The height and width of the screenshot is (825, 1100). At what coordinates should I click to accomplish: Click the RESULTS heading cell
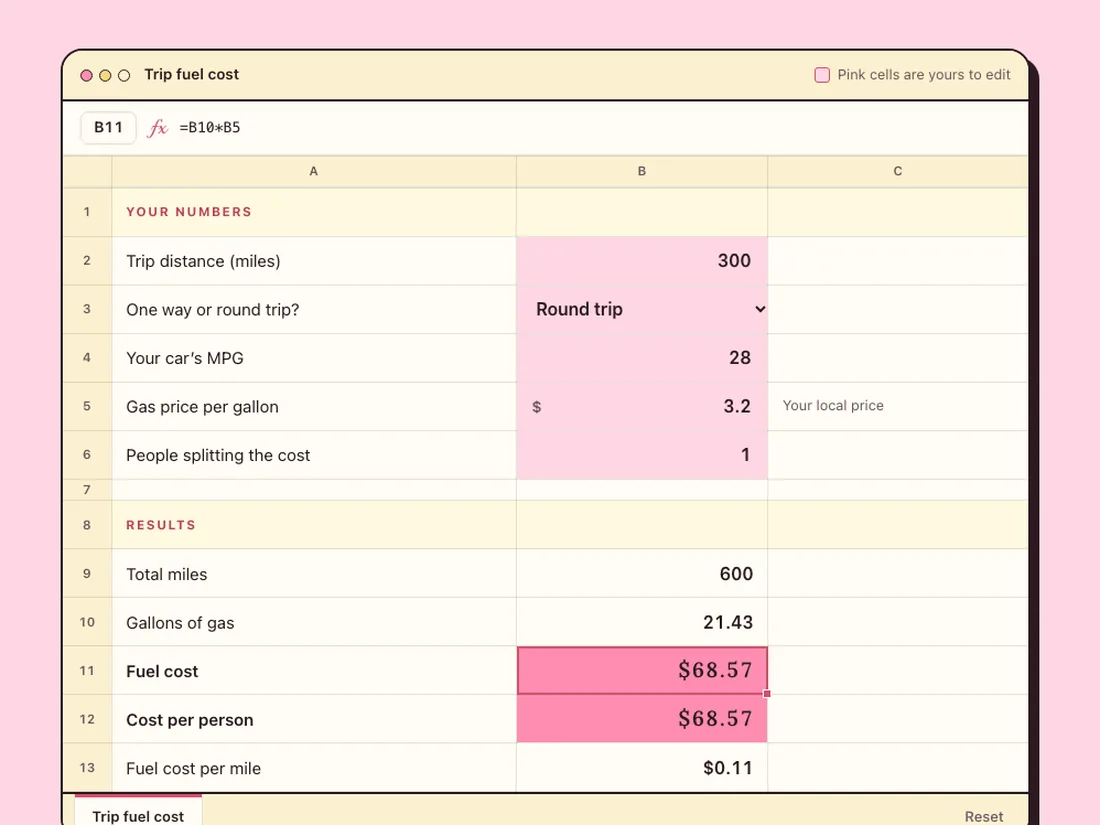point(314,525)
